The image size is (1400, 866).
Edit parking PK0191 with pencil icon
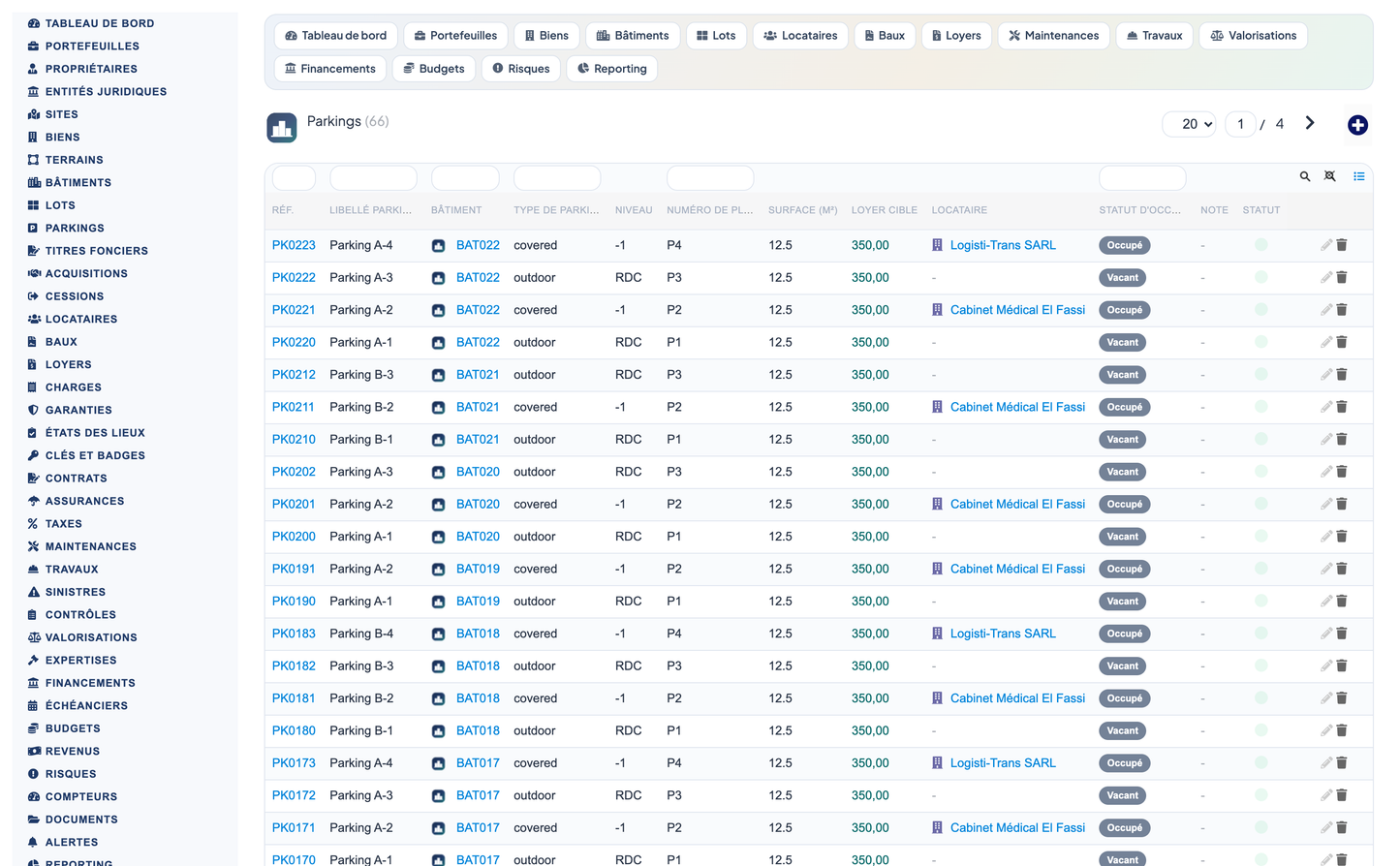coord(1326,569)
